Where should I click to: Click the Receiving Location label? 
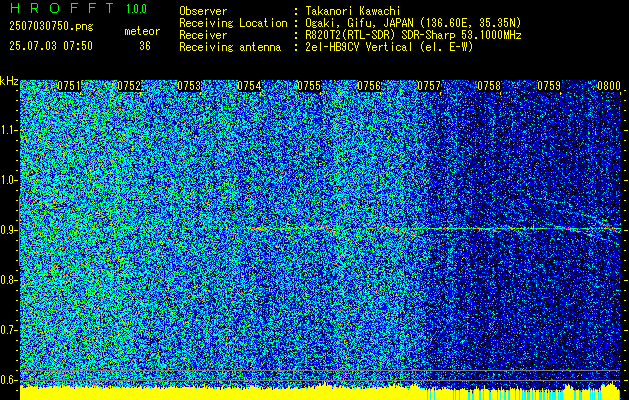(x=233, y=23)
